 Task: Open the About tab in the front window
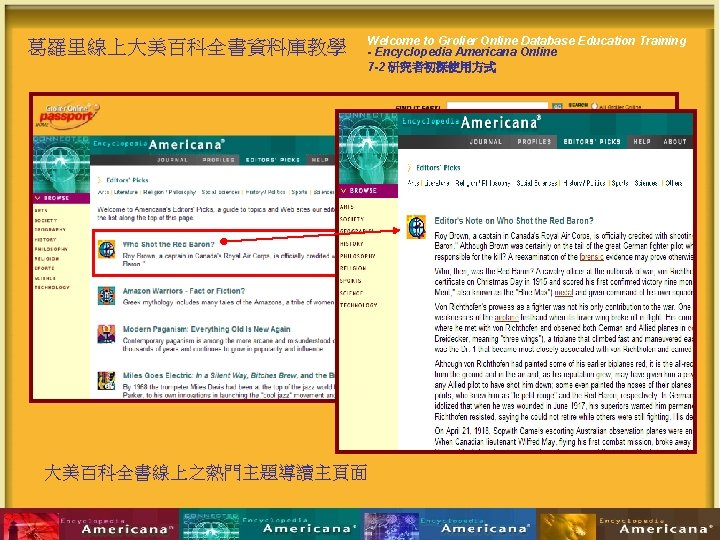coord(675,141)
